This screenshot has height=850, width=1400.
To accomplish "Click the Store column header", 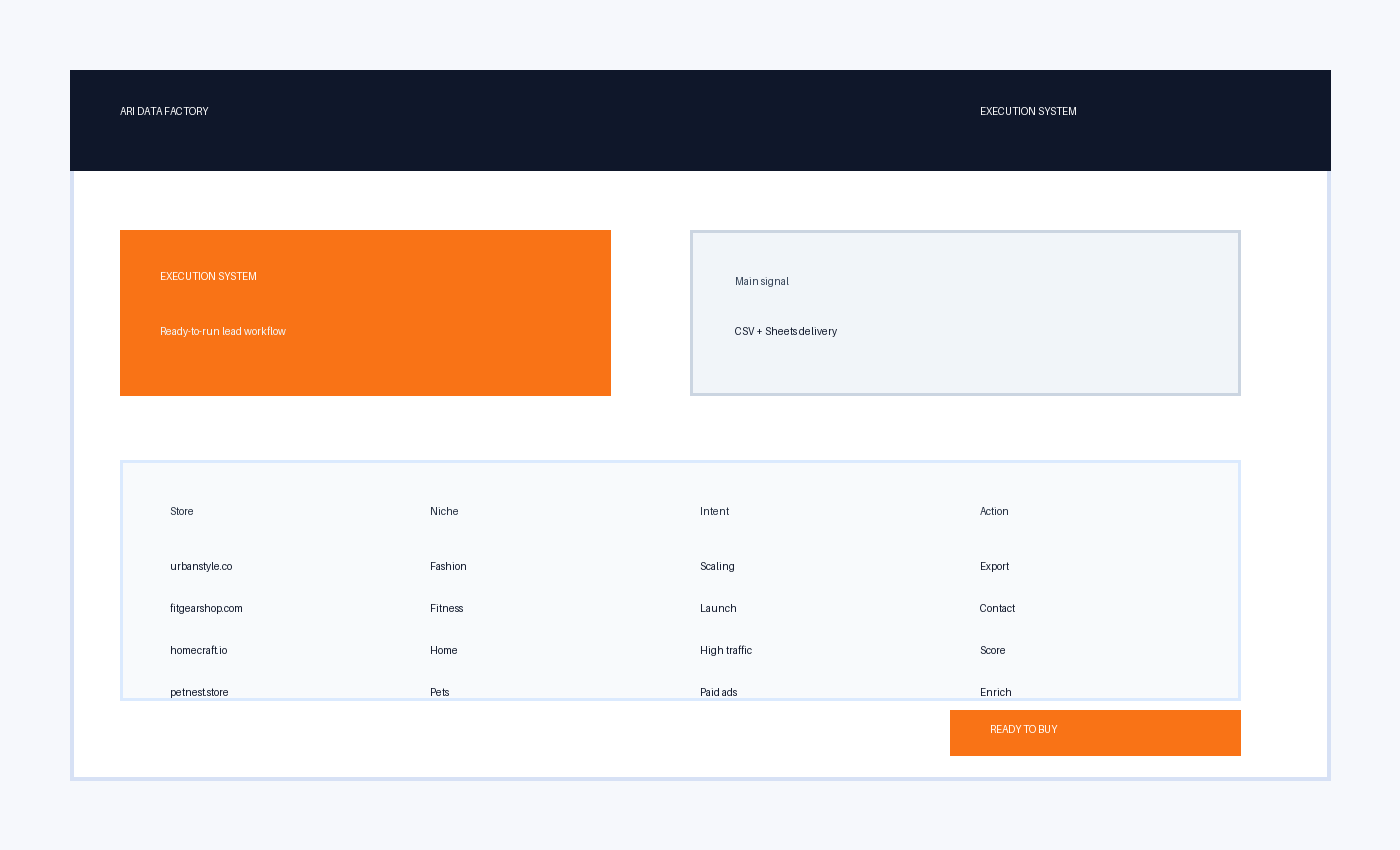I will coord(182,511).
